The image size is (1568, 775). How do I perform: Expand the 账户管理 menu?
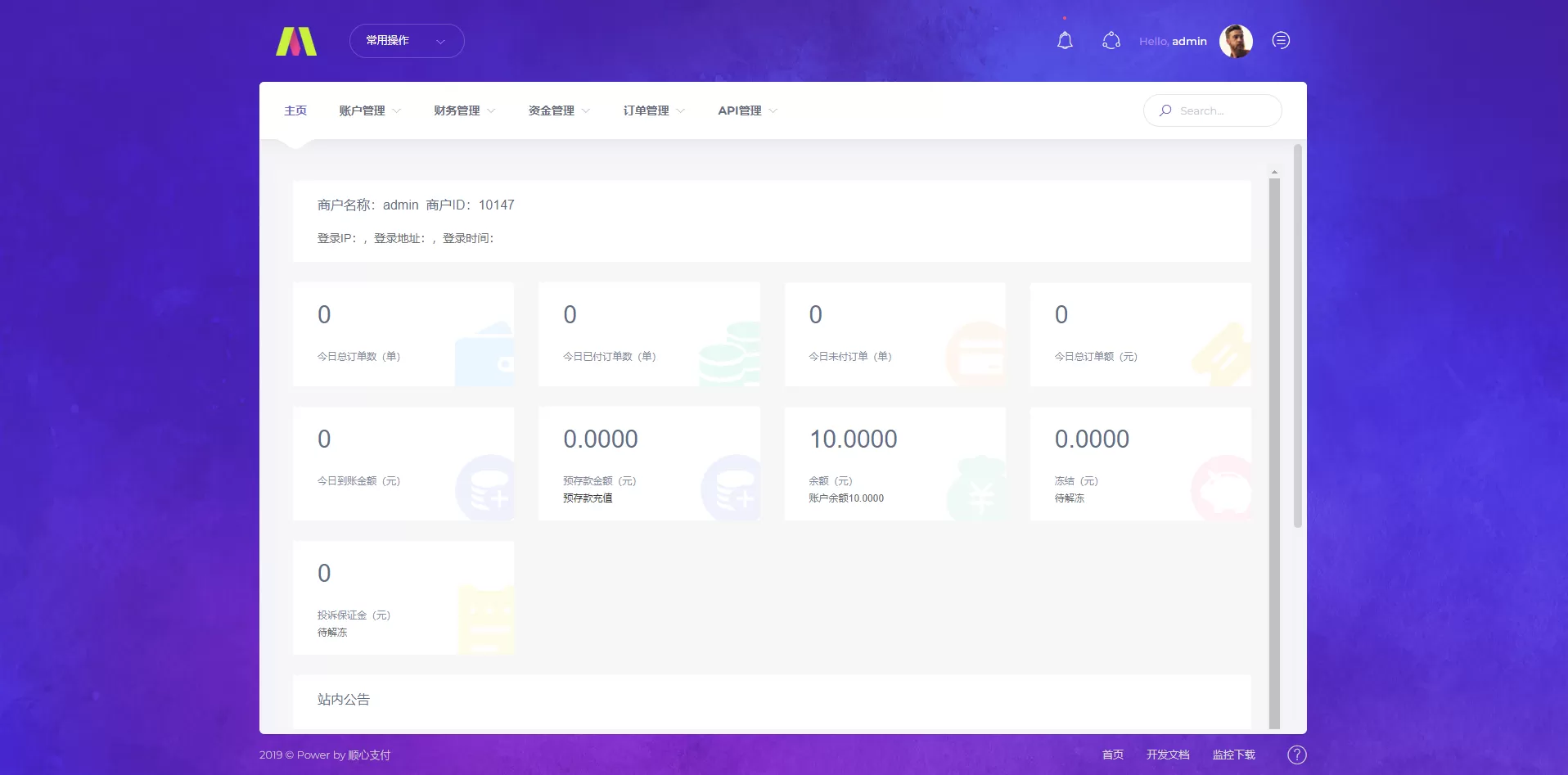click(x=370, y=110)
